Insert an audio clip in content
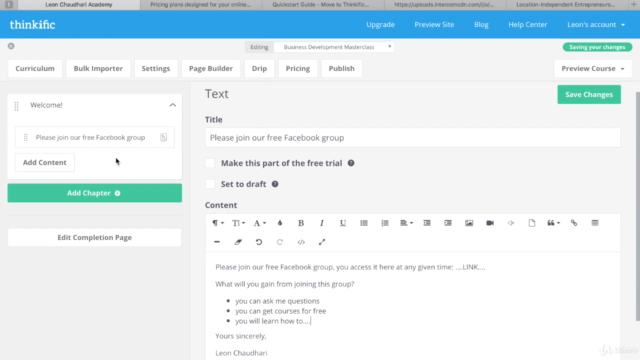 (x=511, y=223)
